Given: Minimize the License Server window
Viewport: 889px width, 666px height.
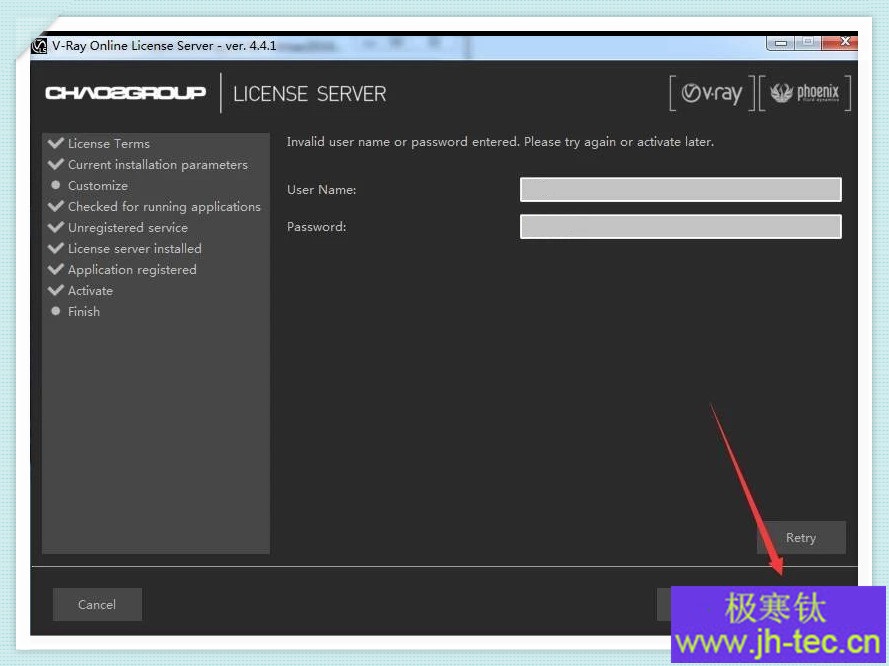Looking at the screenshot, I should [x=781, y=43].
